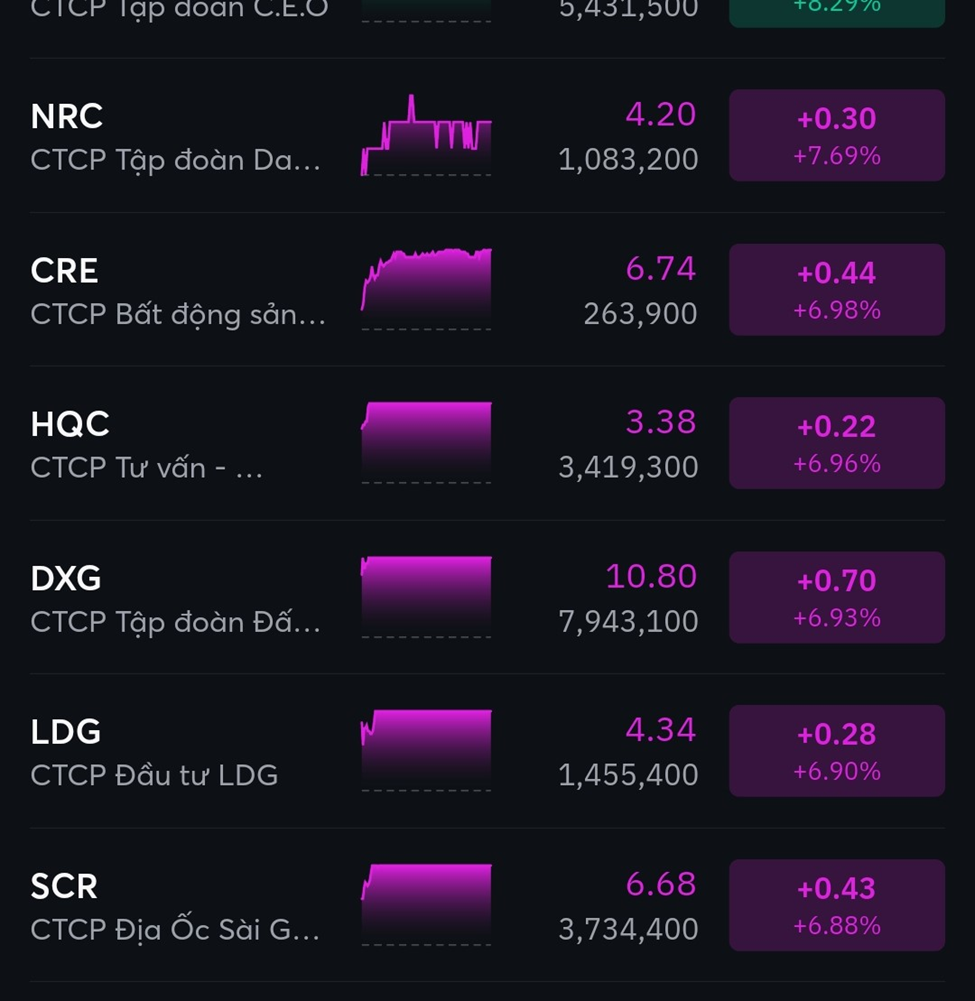Tap the HQC intraday chart thumbnail
The width and height of the screenshot is (975, 1001).
(x=426, y=443)
